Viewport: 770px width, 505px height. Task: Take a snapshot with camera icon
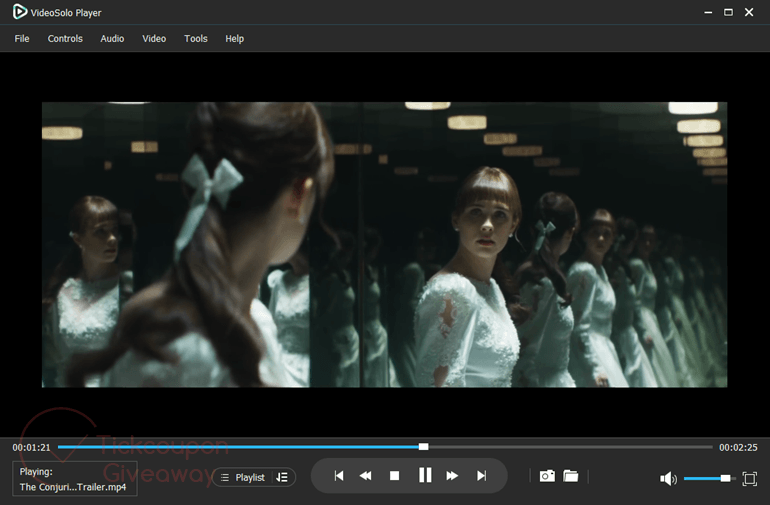pos(547,476)
